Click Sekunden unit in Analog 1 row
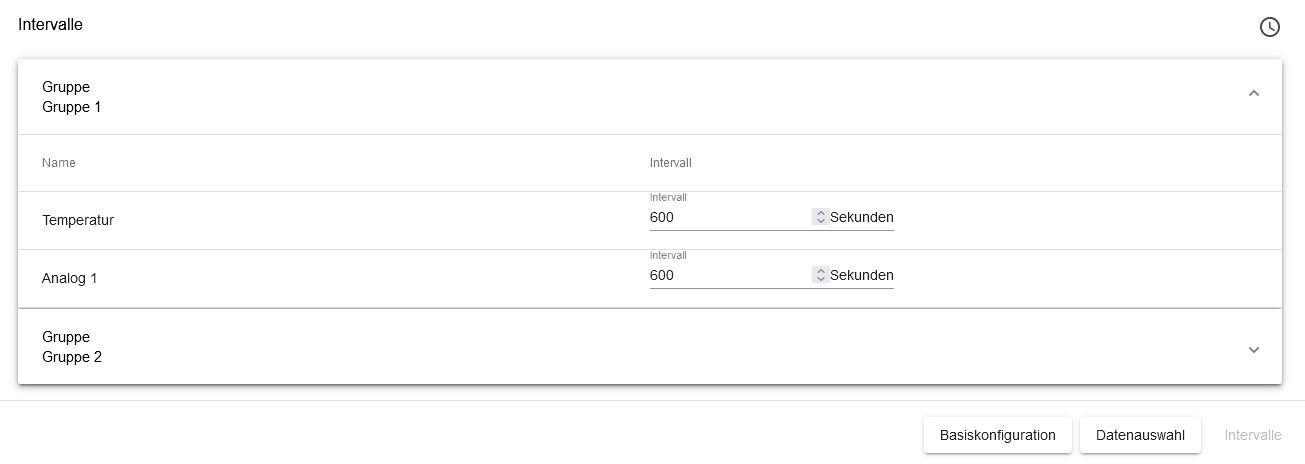The image size is (1305, 464). coord(861,275)
